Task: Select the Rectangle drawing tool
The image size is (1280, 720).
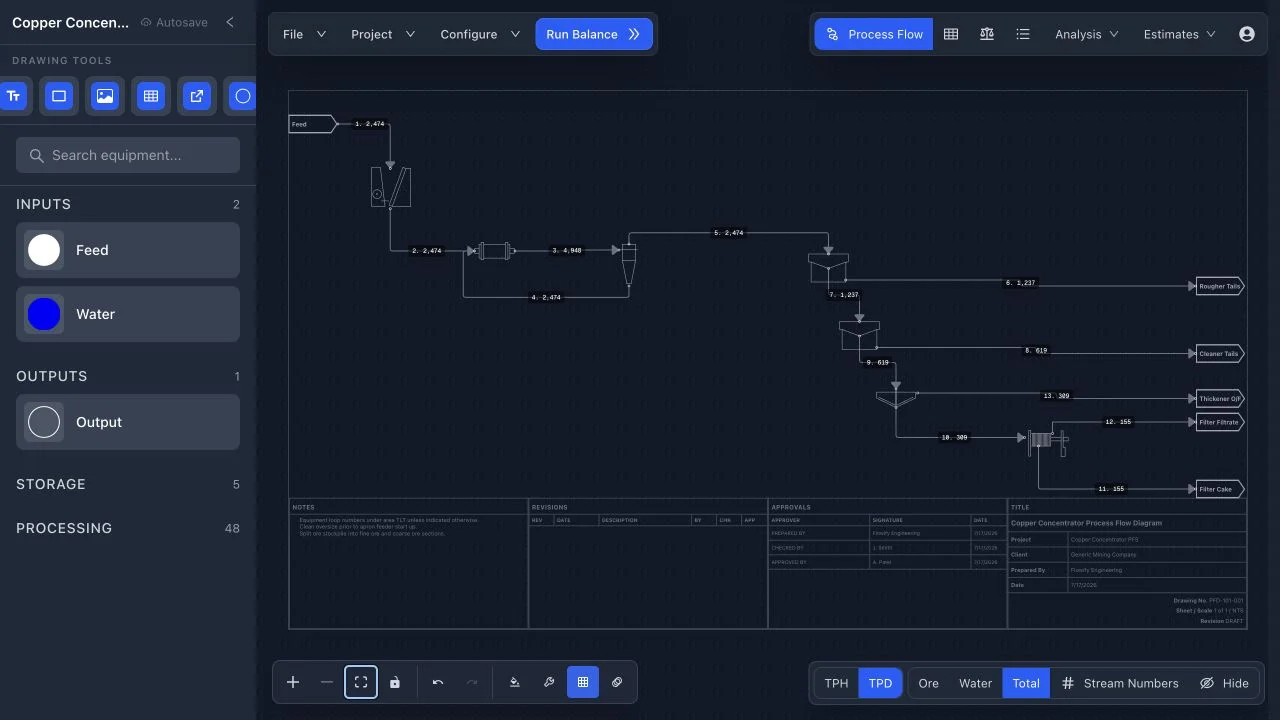Action: click(x=59, y=97)
